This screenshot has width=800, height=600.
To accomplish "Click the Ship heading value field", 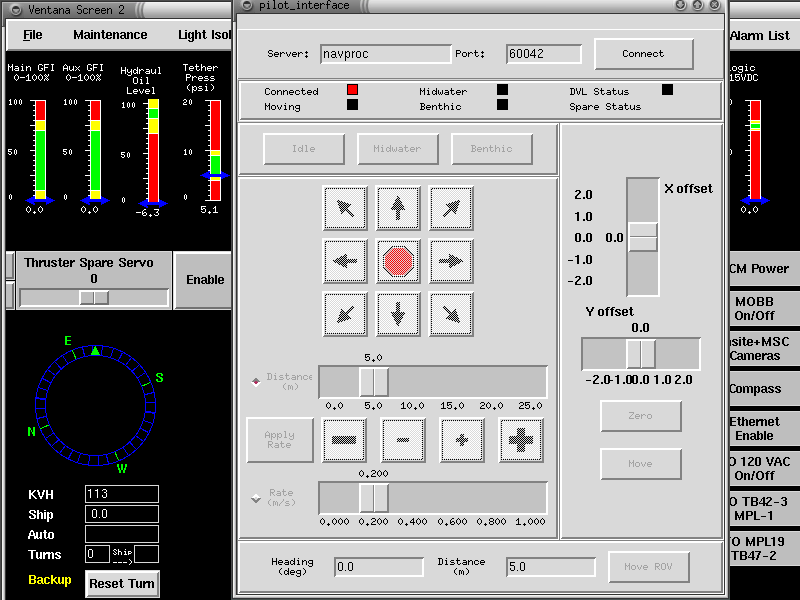I will pyautogui.click(x=122, y=514).
